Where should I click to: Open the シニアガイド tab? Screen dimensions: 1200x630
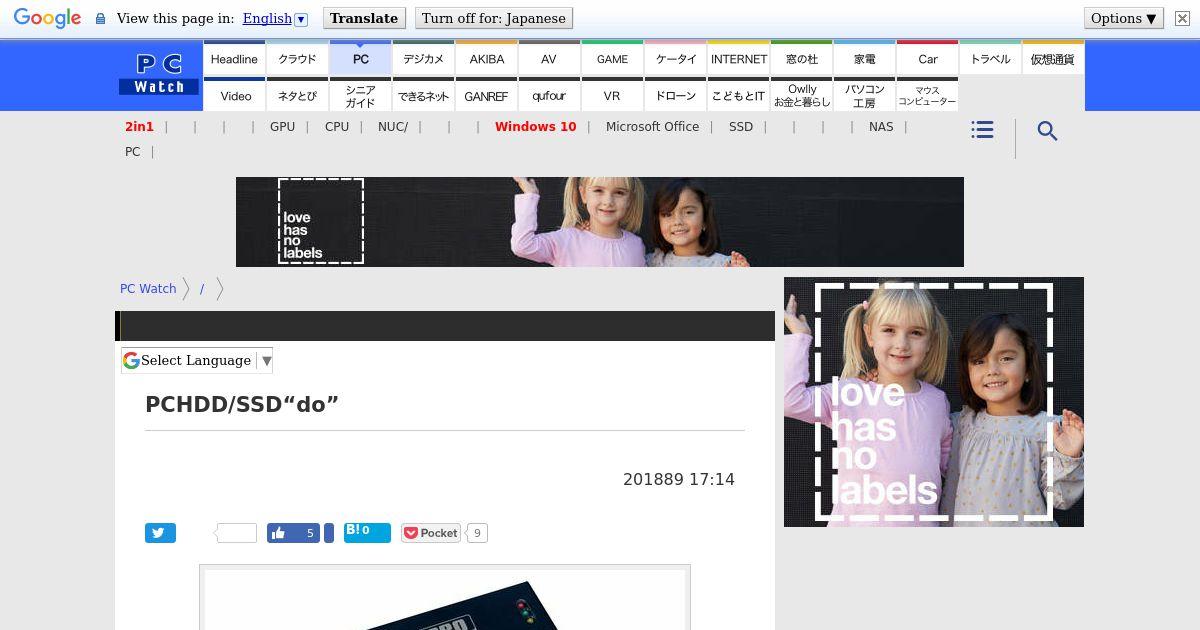point(360,95)
